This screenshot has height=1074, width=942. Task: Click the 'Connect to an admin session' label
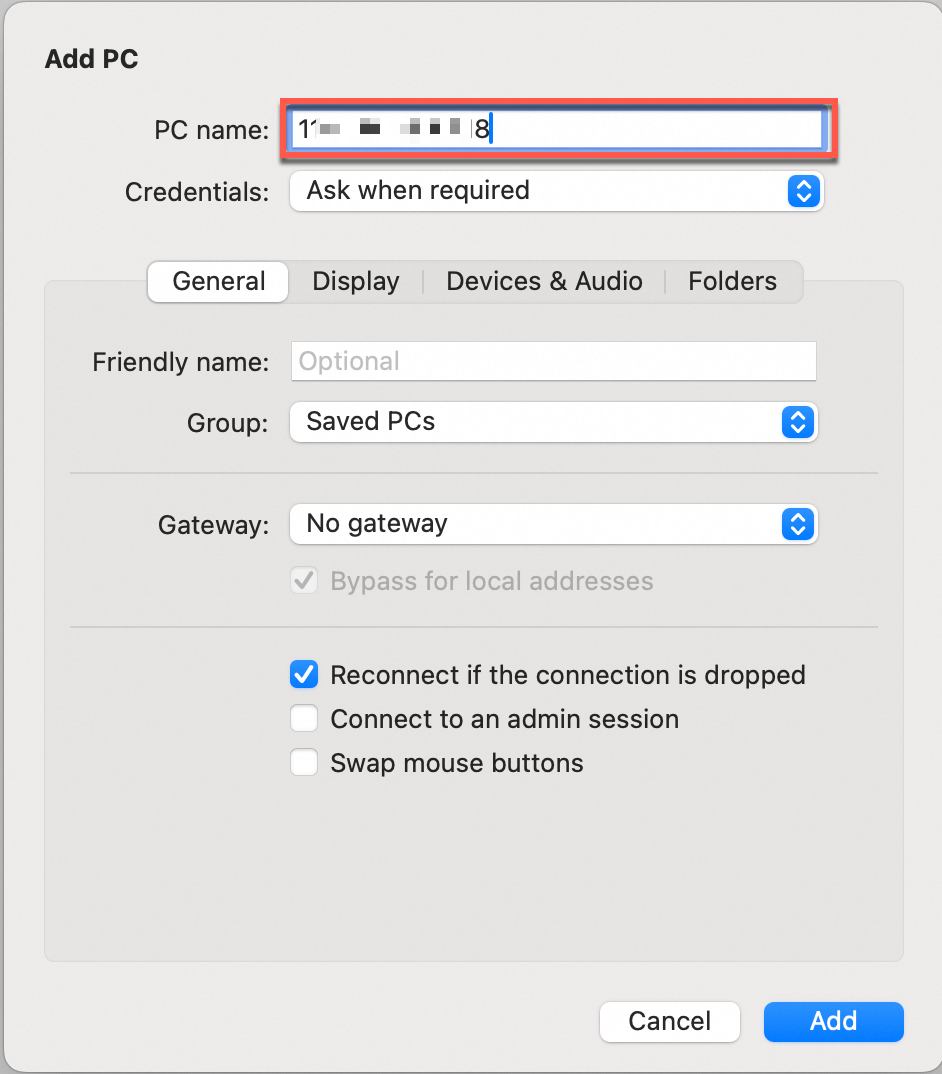(x=504, y=720)
